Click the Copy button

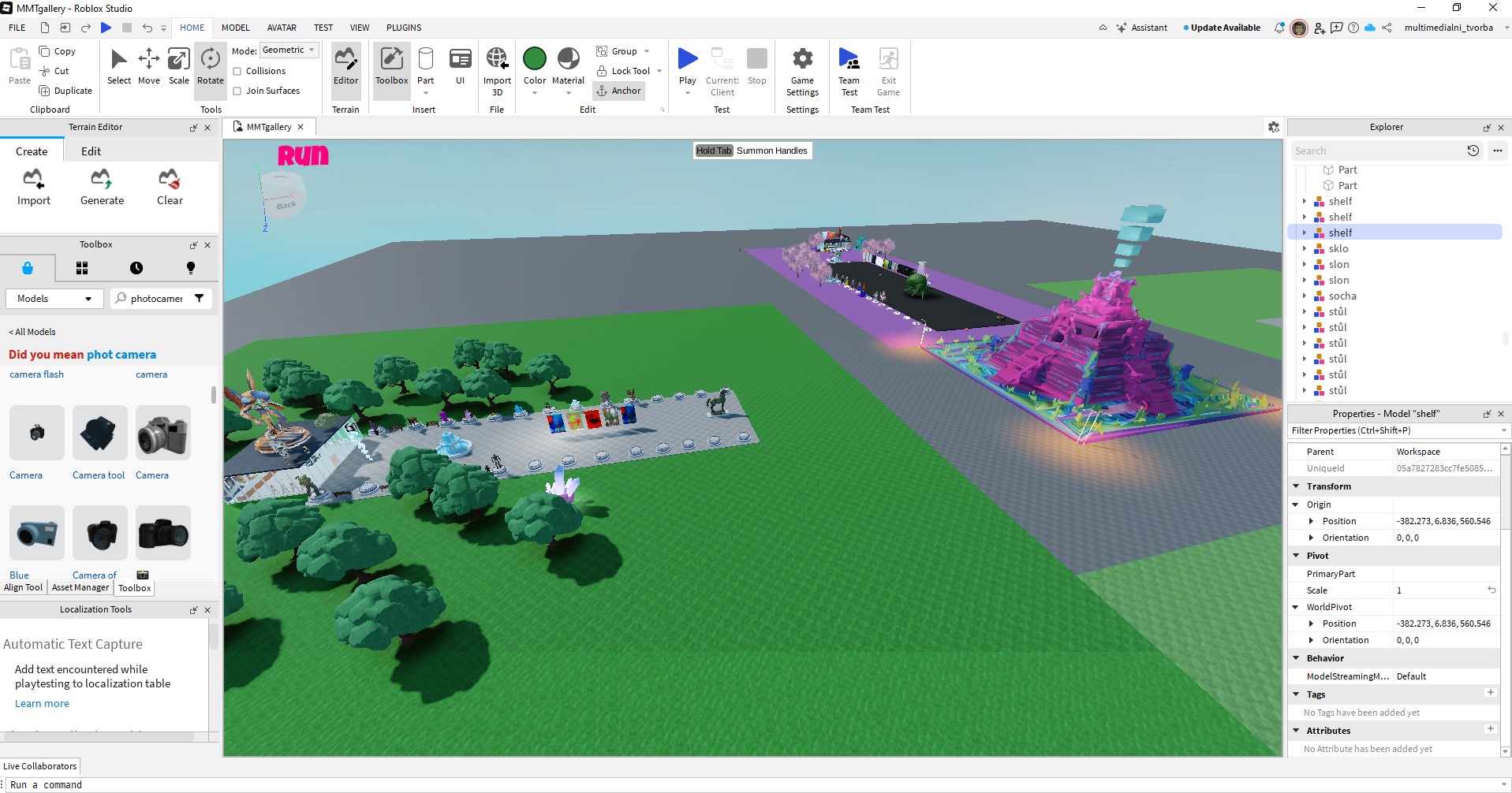(58, 51)
